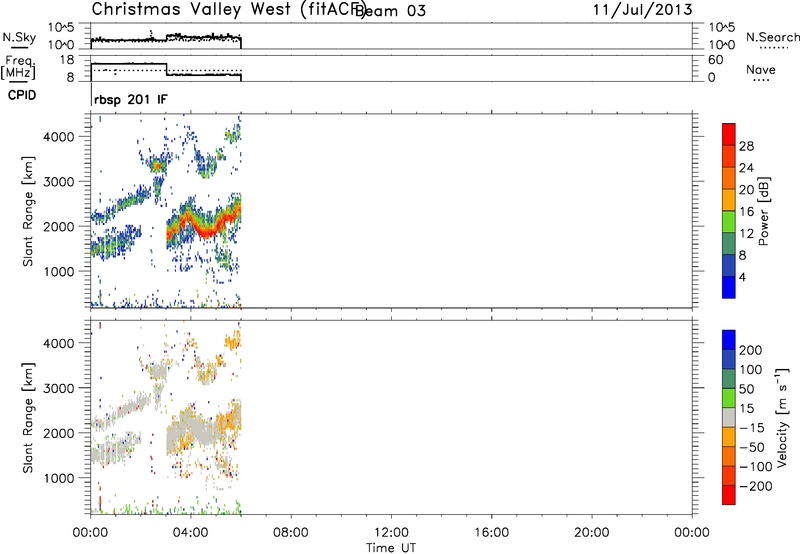800x554 pixels.
Task: Click the '200' tick on Velocity scale
Action: 751,350
